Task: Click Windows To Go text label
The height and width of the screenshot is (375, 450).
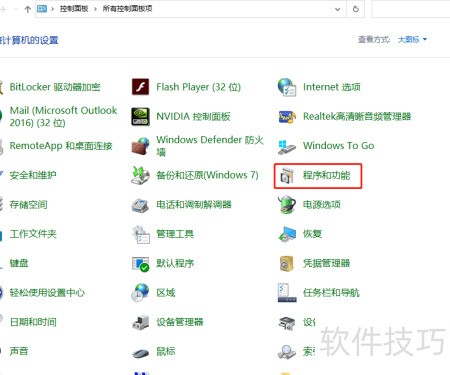Action: coord(338,146)
